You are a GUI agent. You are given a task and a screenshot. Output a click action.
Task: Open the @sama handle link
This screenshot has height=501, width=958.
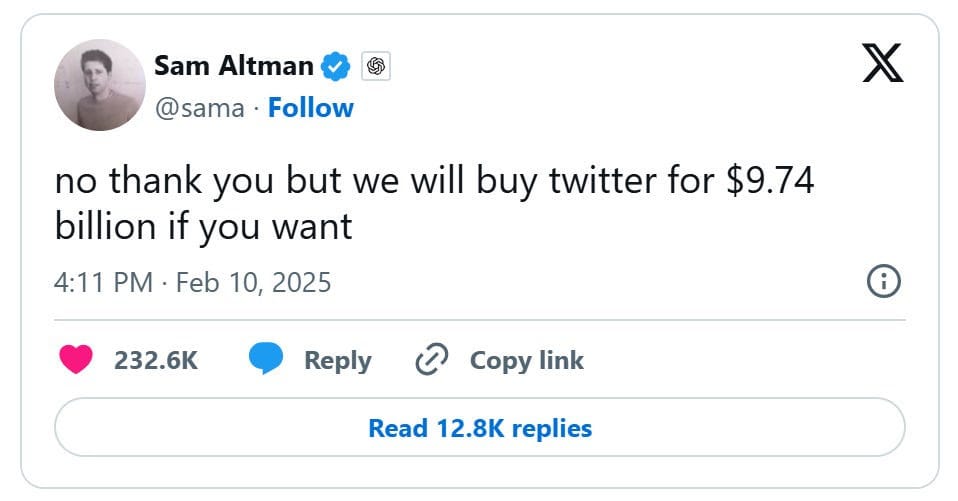point(199,108)
